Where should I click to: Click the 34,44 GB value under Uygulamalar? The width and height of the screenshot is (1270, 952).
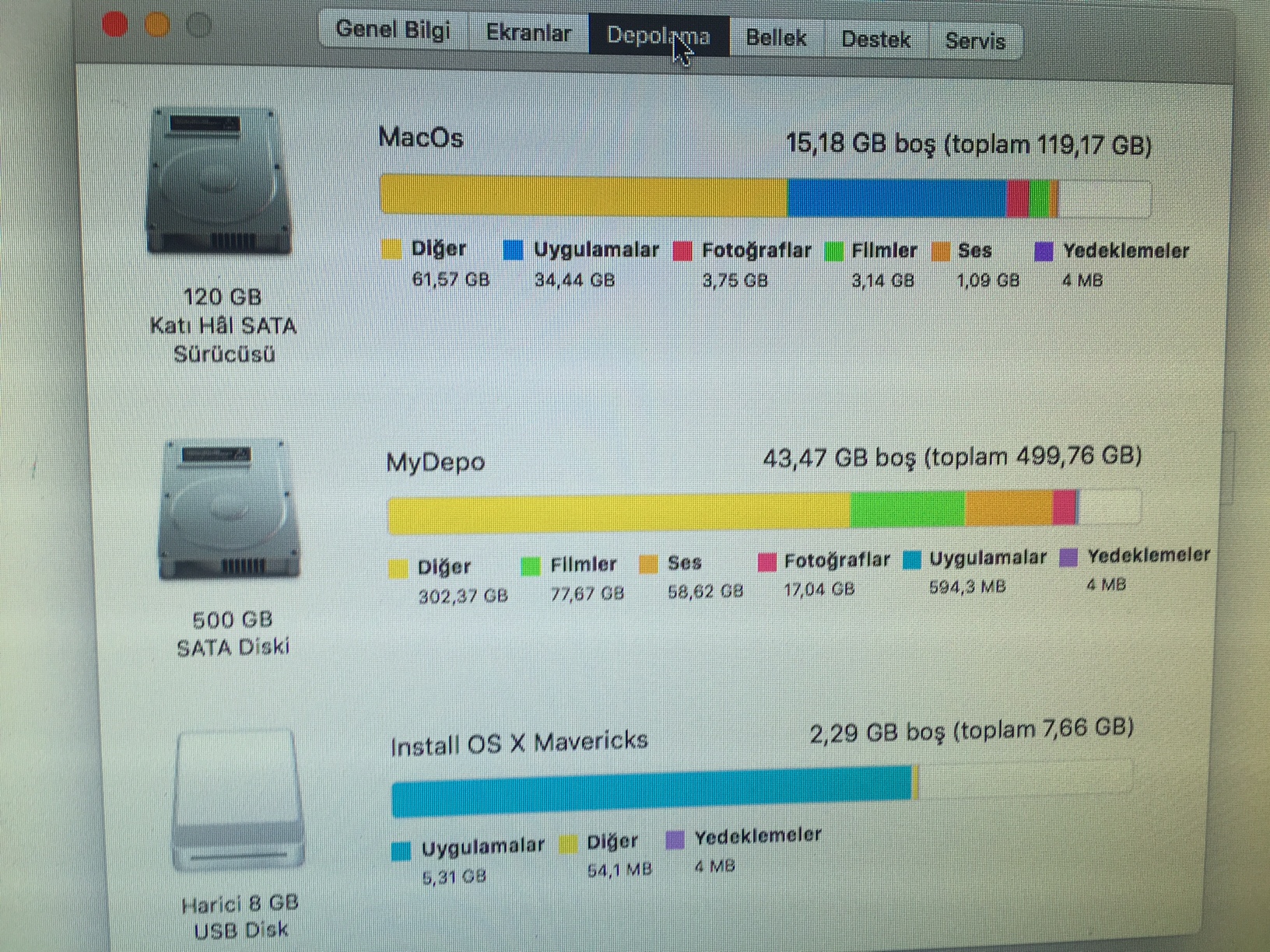point(574,280)
